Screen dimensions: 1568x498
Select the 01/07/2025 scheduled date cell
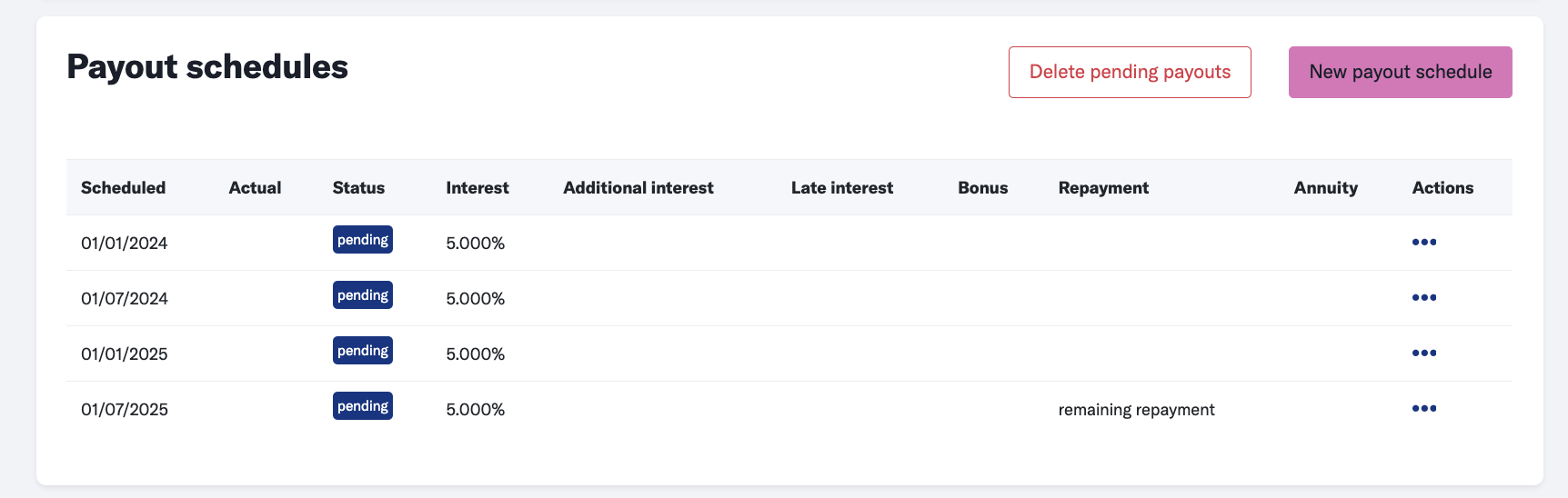125,410
